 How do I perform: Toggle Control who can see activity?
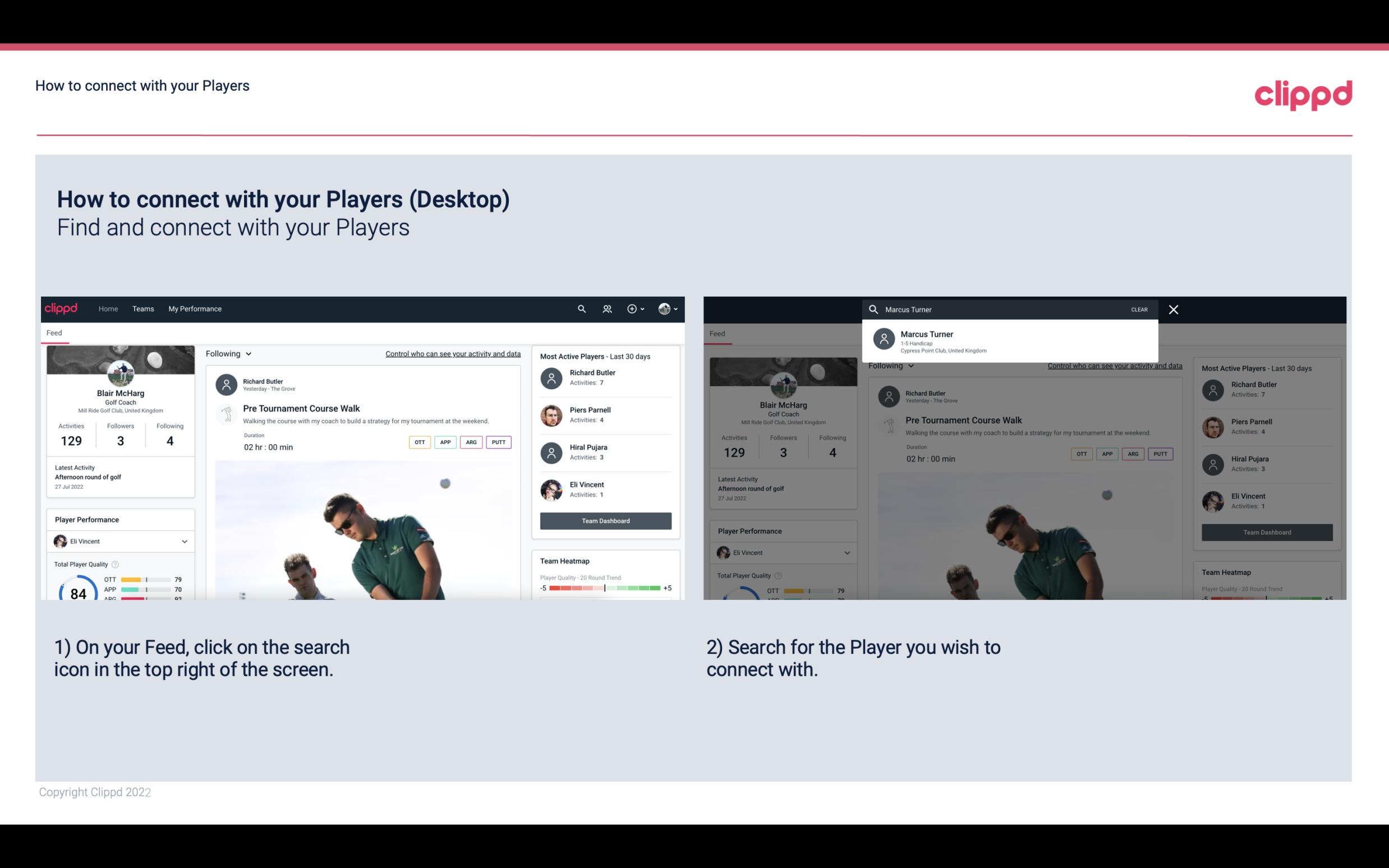(x=452, y=353)
